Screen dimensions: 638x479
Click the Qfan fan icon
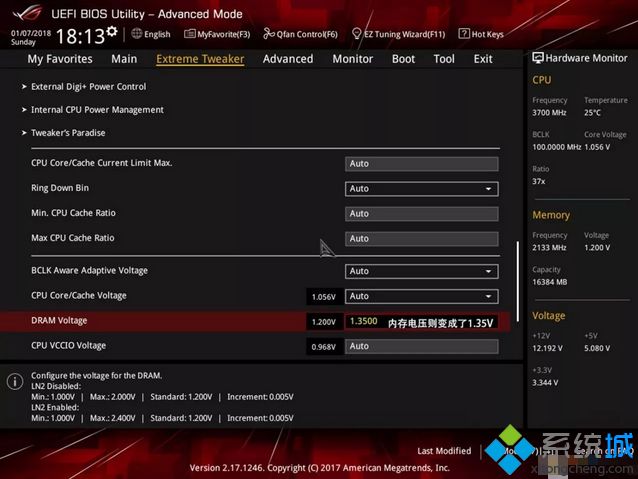coord(269,34)
